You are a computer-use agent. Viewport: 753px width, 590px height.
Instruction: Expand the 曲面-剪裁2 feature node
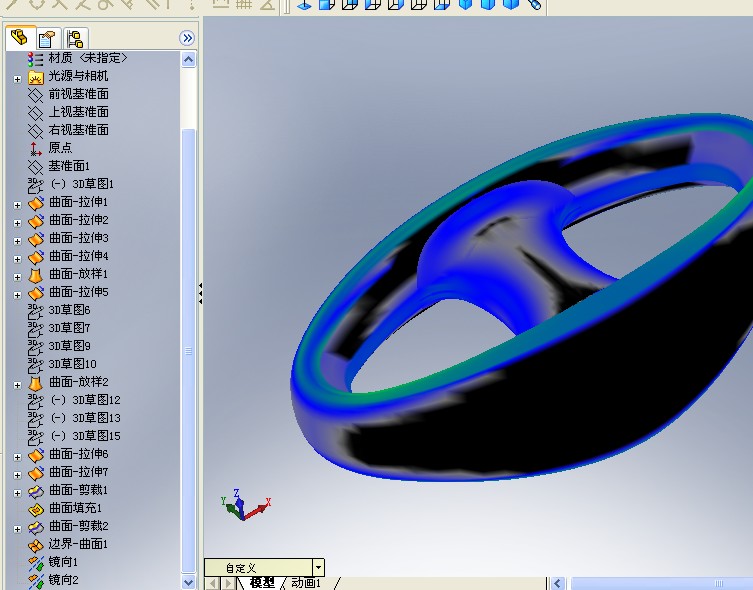tap(17, 530)
